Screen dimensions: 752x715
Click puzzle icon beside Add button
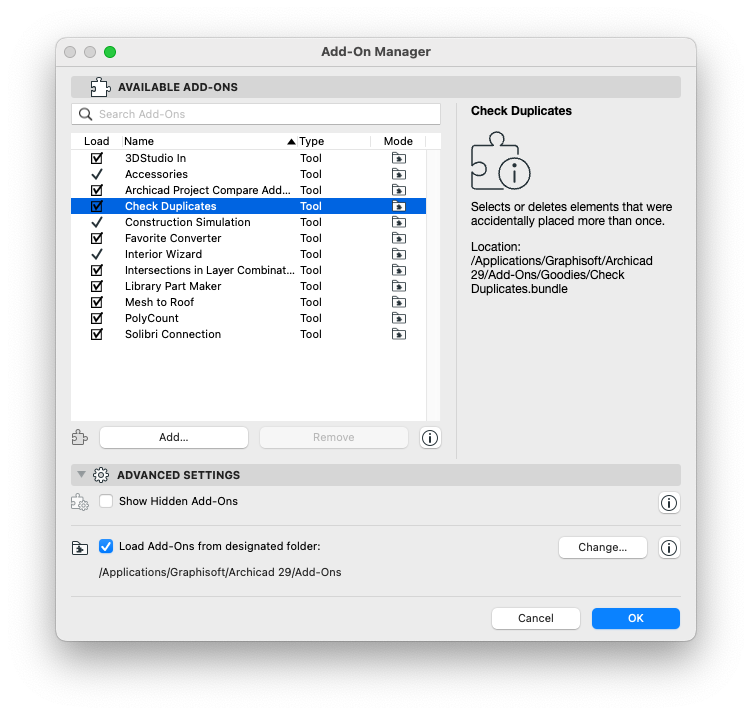click(x=80, y=437)
